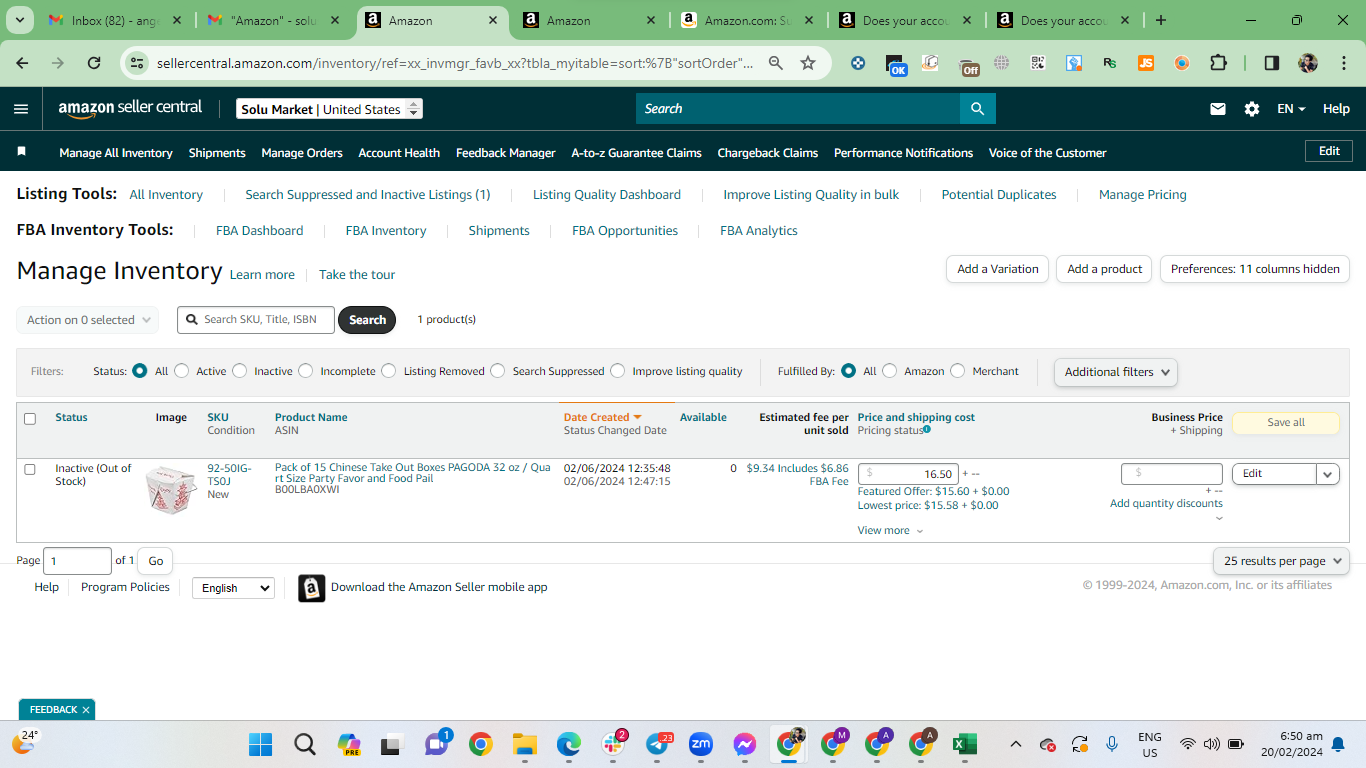Open File Explorer from the taskbar

click(525, 744)
